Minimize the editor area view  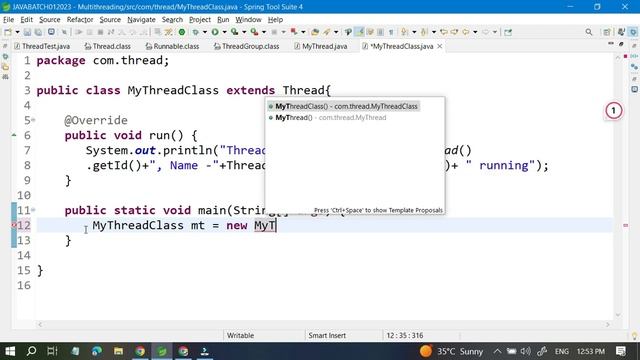[x=611, y=43]
